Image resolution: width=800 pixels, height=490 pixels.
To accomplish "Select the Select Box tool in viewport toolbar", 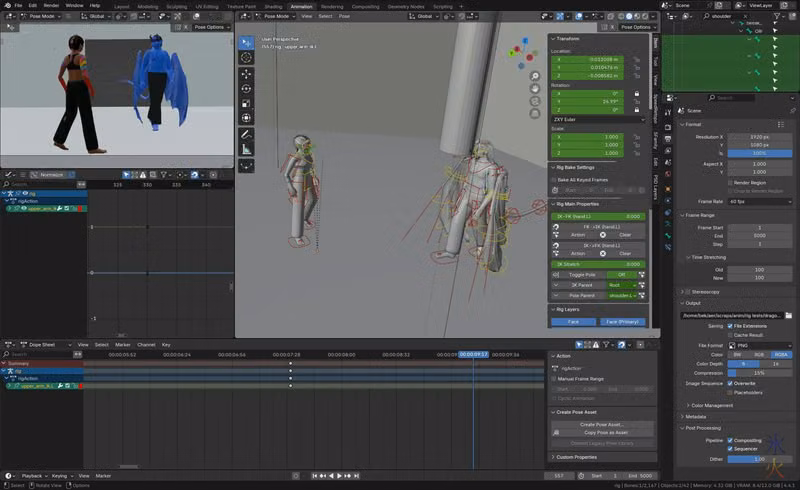I will [x=246, y=43].
